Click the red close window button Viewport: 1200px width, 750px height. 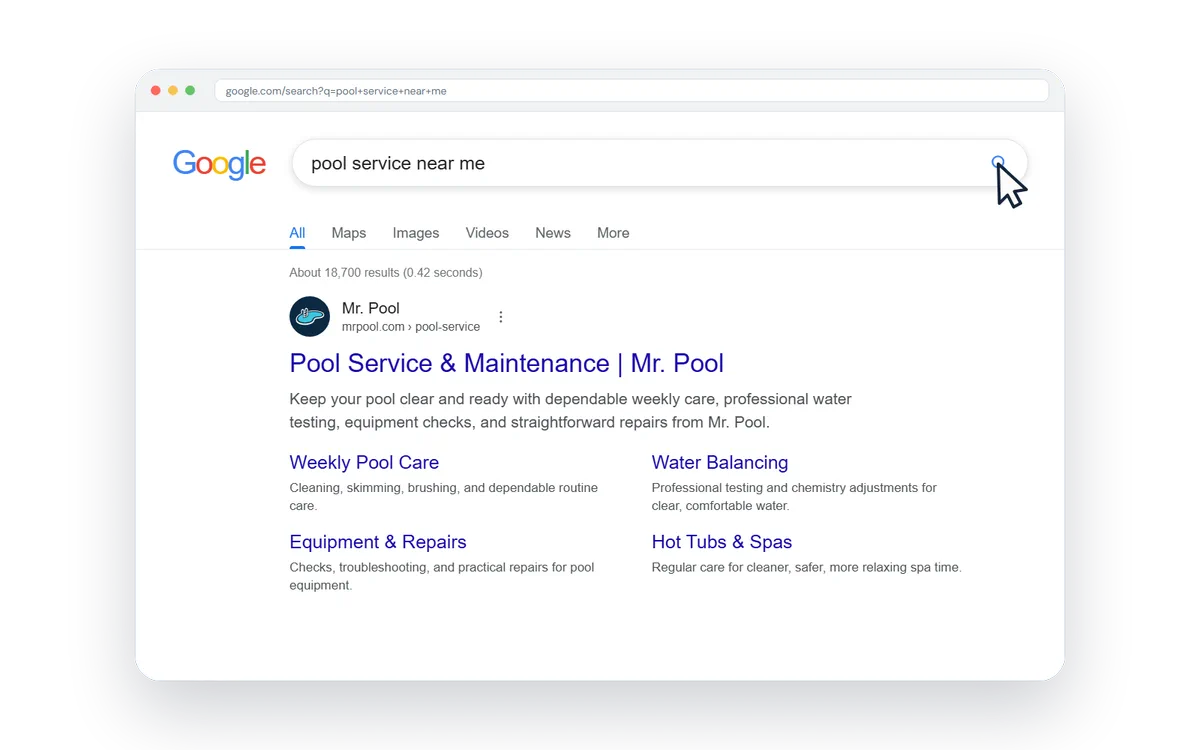[155, 91]
